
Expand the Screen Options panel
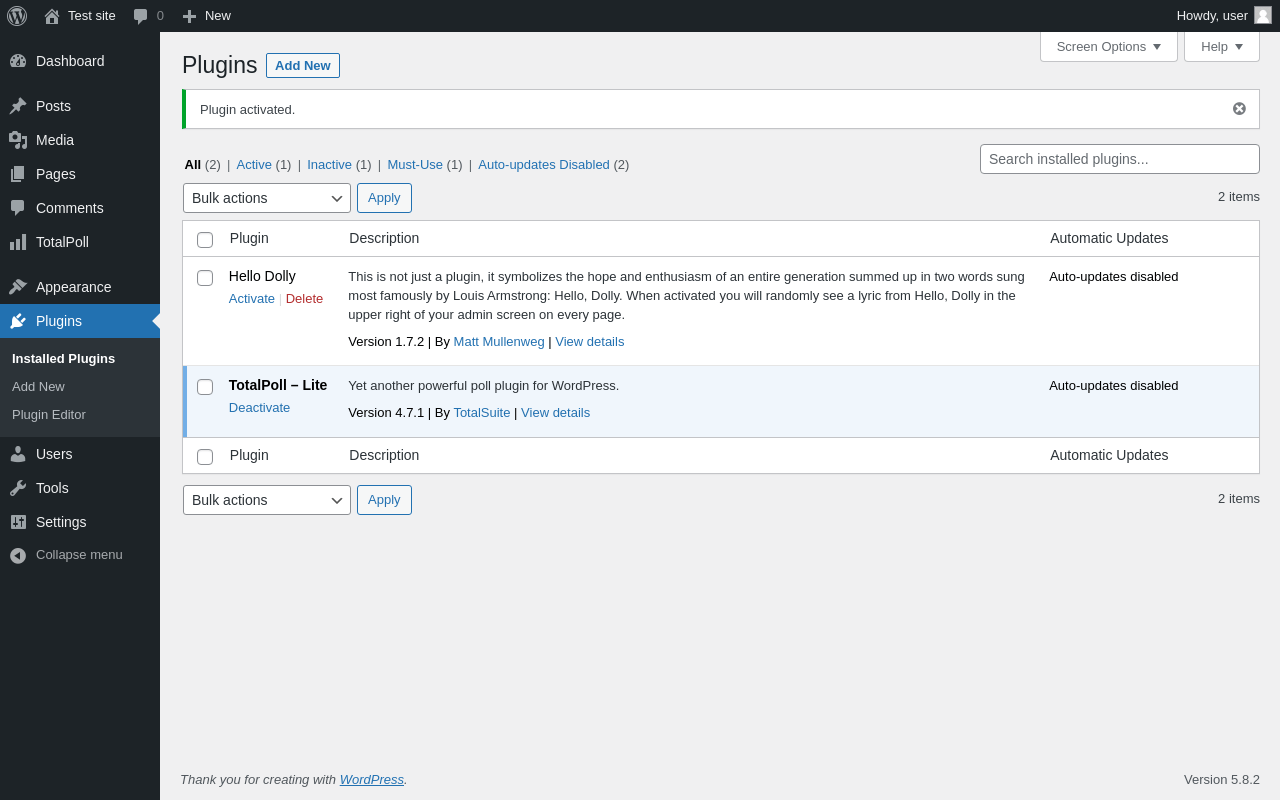tap(1108, 46)
